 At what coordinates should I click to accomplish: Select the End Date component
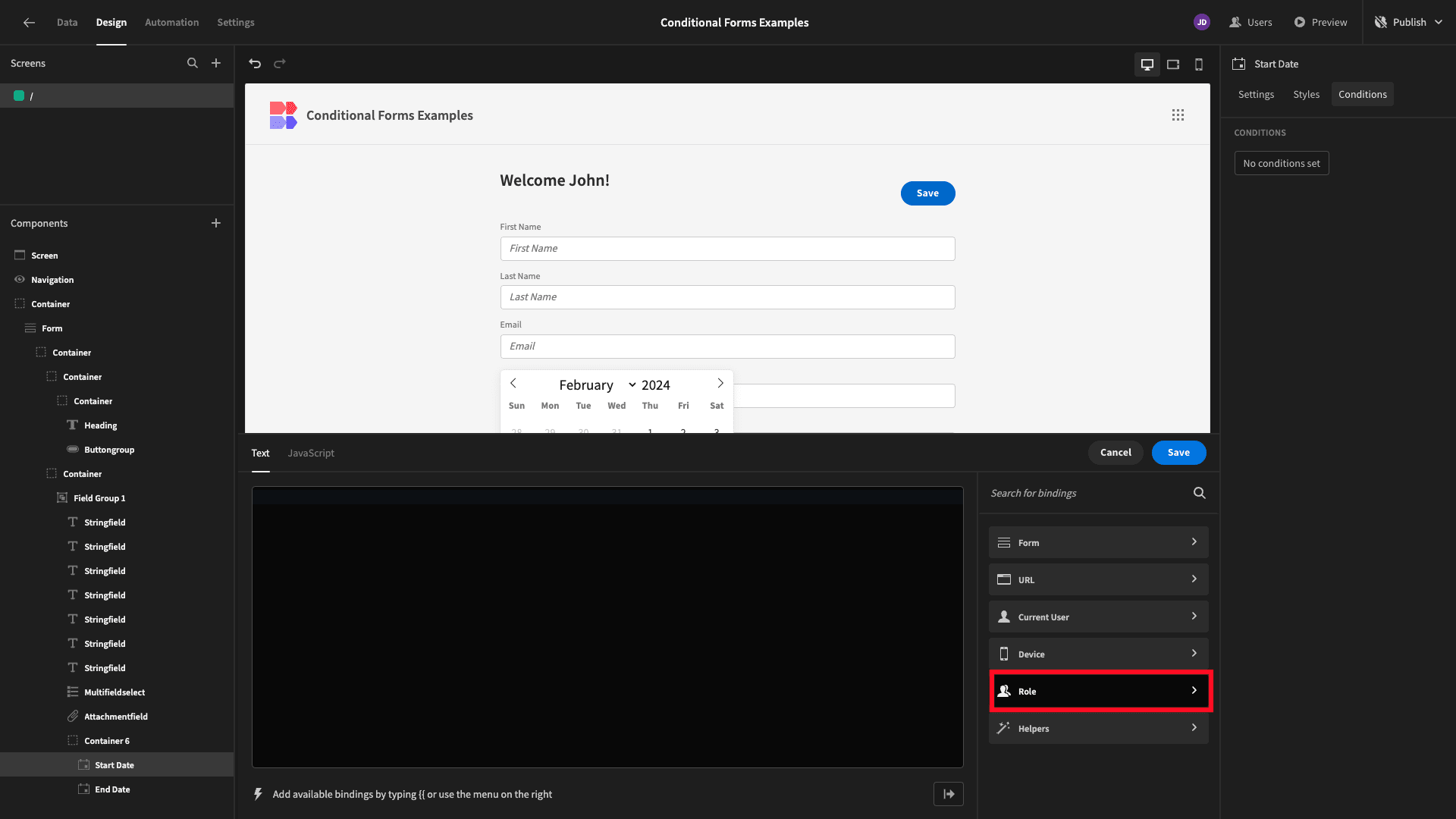pos(117,789)
